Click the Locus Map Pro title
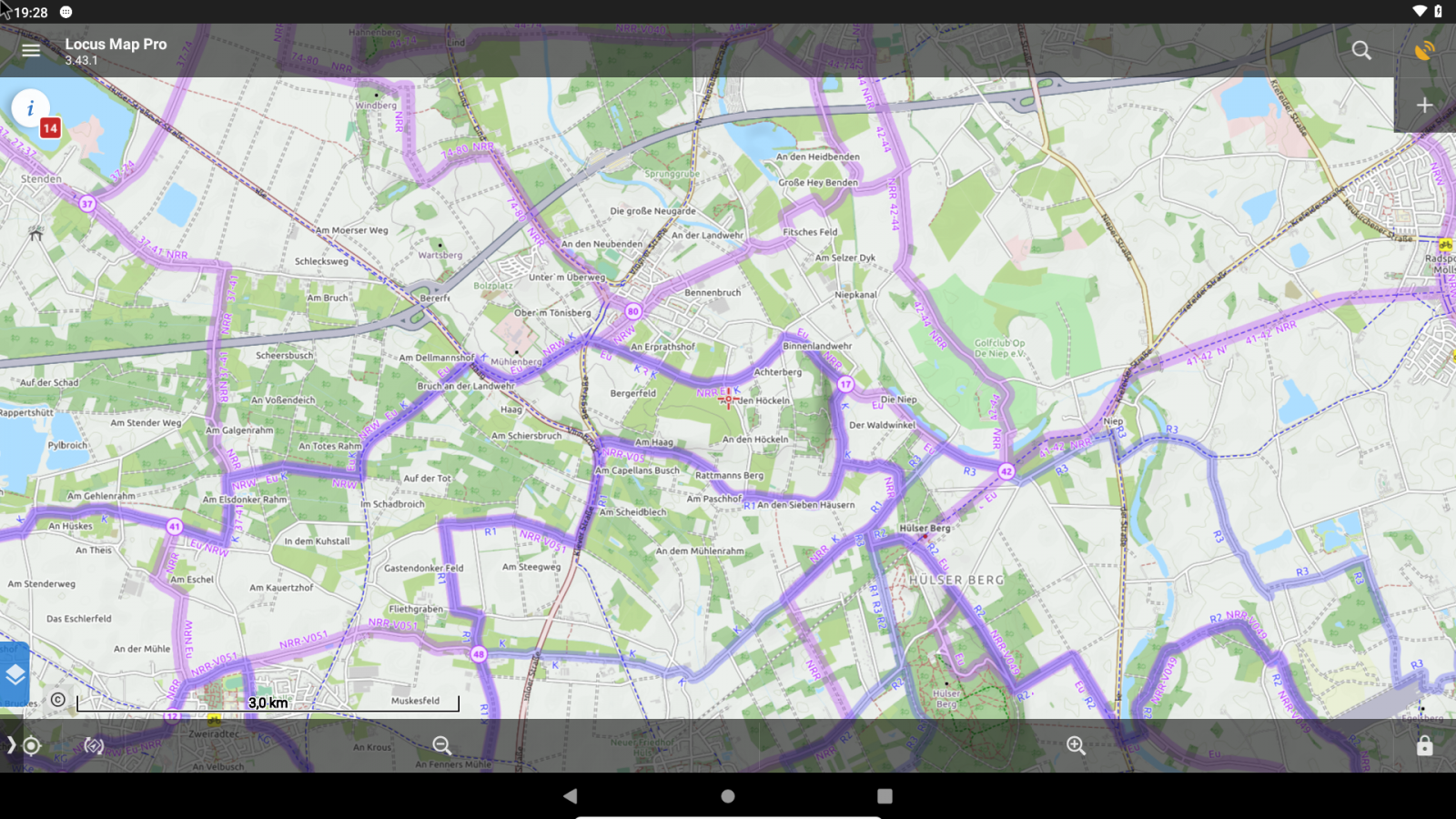This screenshot has height=819, width=1456. click(x=116, y=45)
